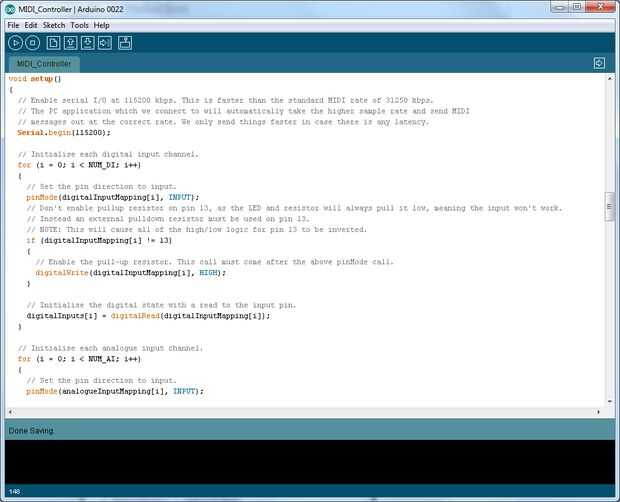Create a new sketch via New icon
This screenshot has width=620, height=502.
(53, 43)
